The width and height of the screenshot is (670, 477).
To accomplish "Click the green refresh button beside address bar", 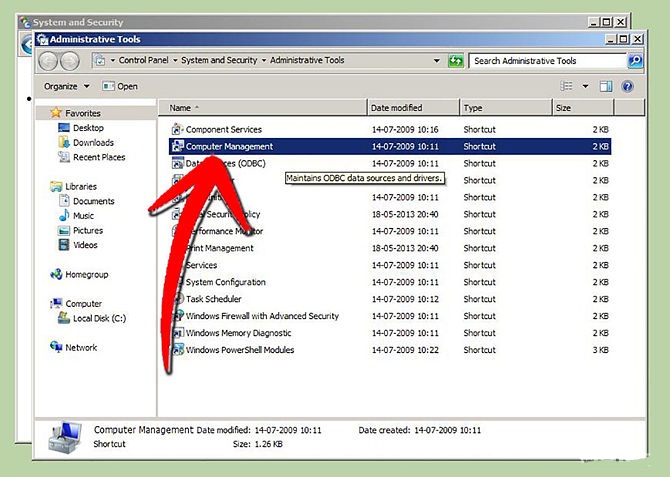I will [x=456, y=60].
